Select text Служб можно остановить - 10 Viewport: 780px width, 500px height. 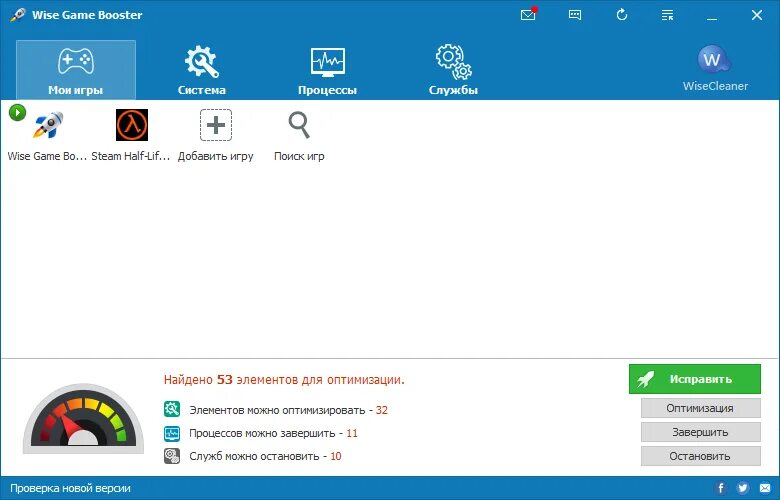pos(265,456)
